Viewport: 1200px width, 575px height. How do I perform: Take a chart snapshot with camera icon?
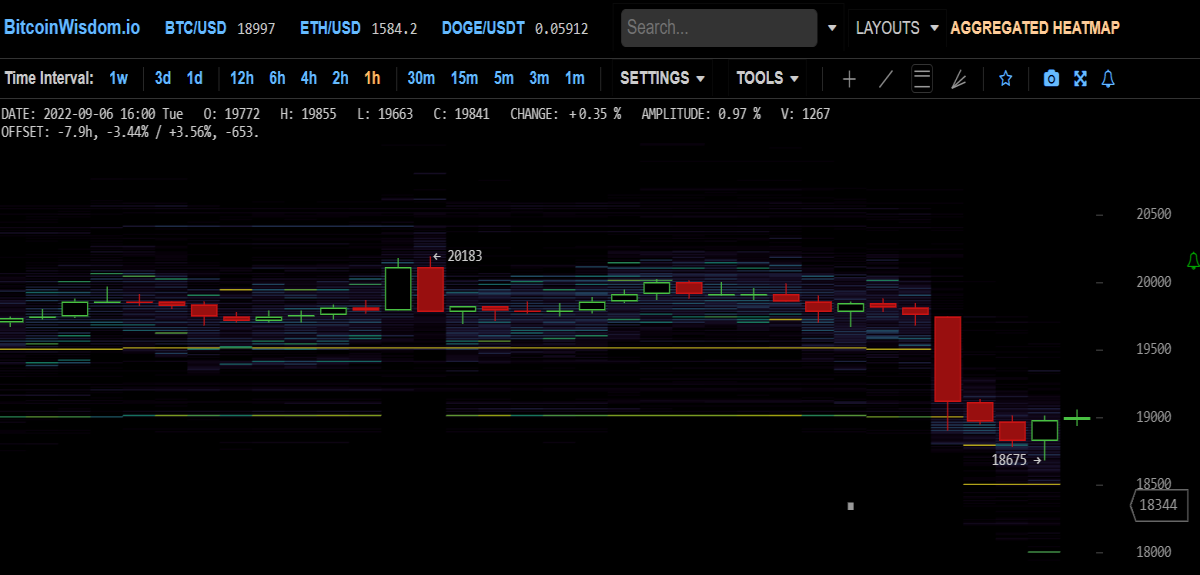1051,79
